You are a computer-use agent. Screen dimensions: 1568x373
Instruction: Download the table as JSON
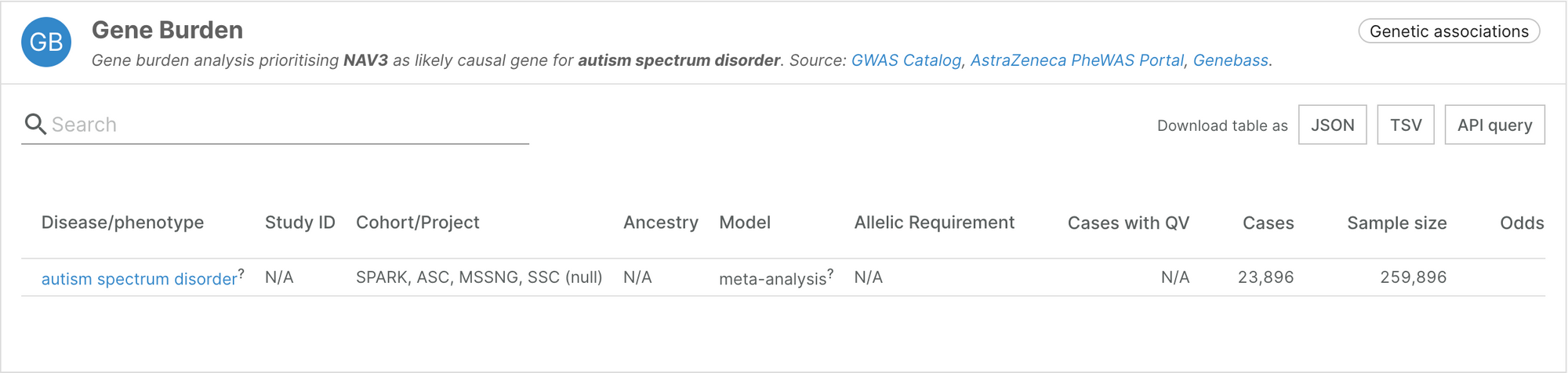click(1333, 125)
